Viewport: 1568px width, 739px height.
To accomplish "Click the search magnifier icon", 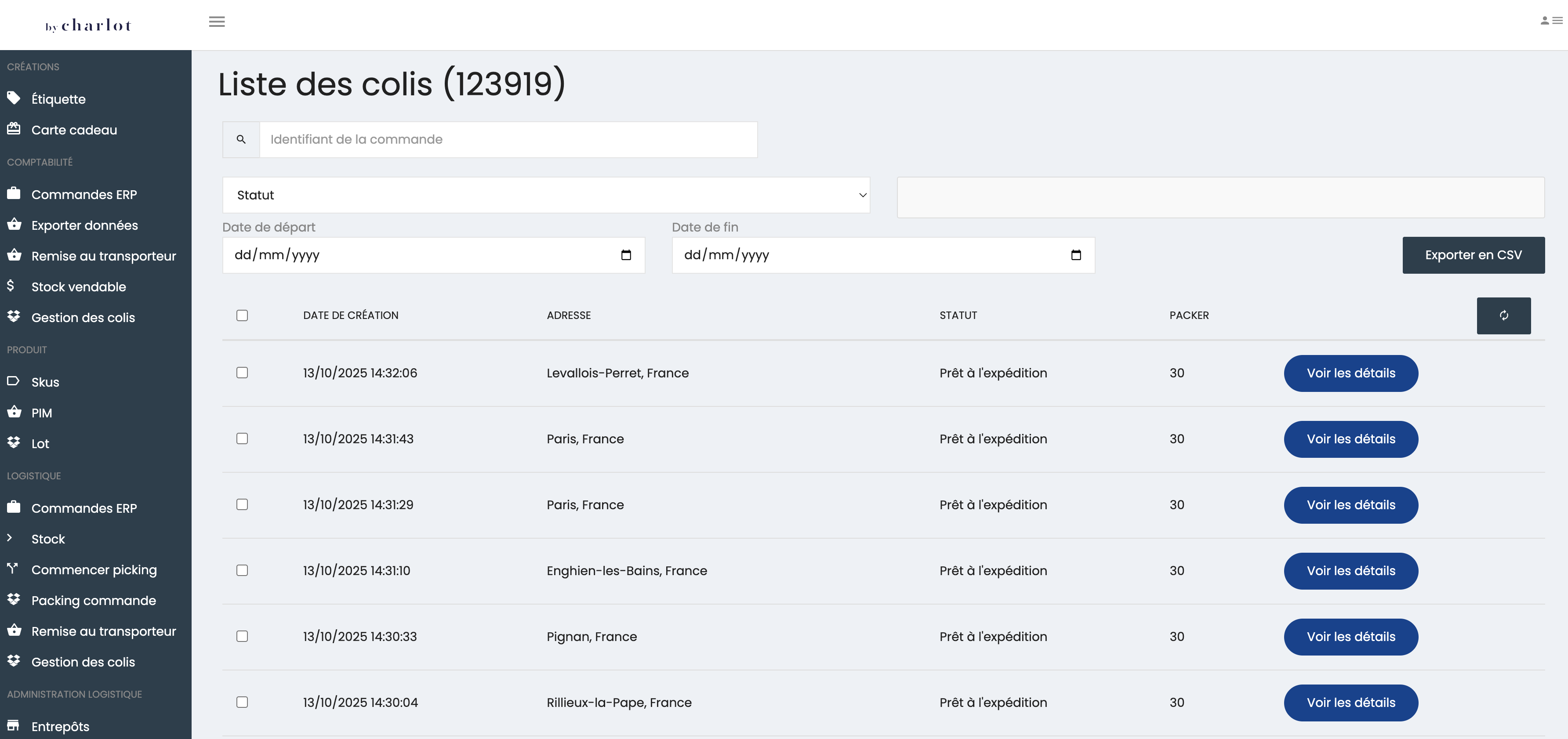I will (241, 139).
